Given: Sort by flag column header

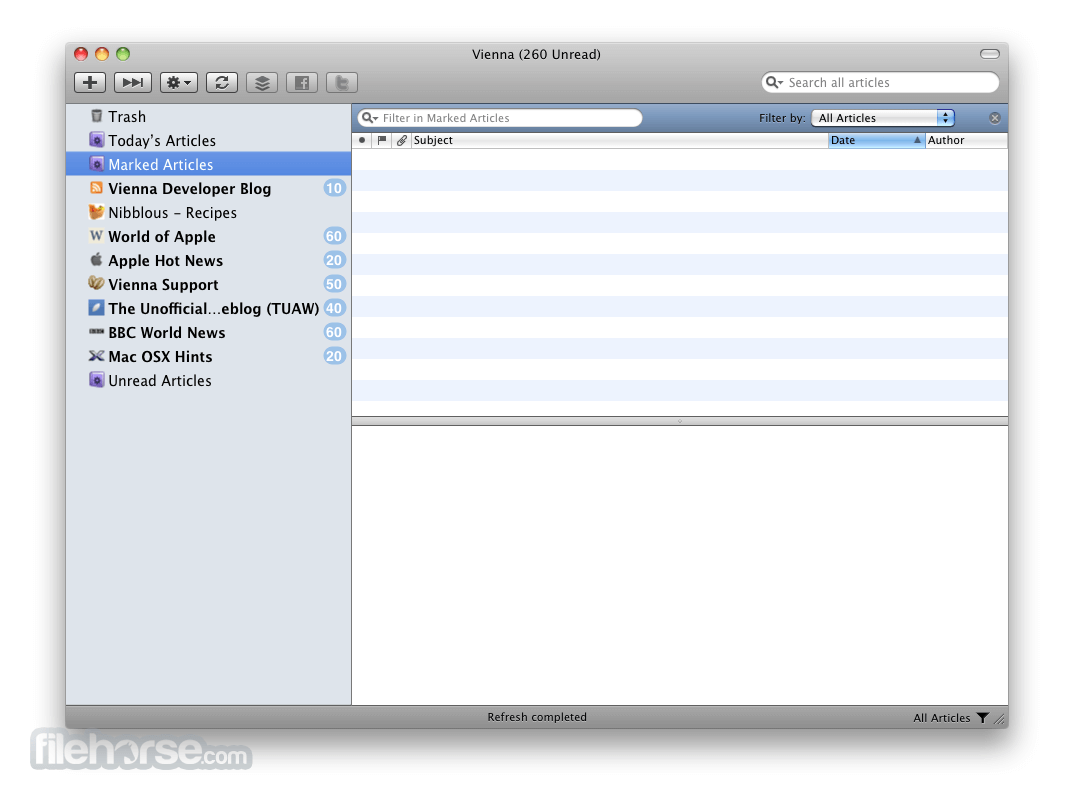Looking at the screenshot, I should click(x=382, y=140).
